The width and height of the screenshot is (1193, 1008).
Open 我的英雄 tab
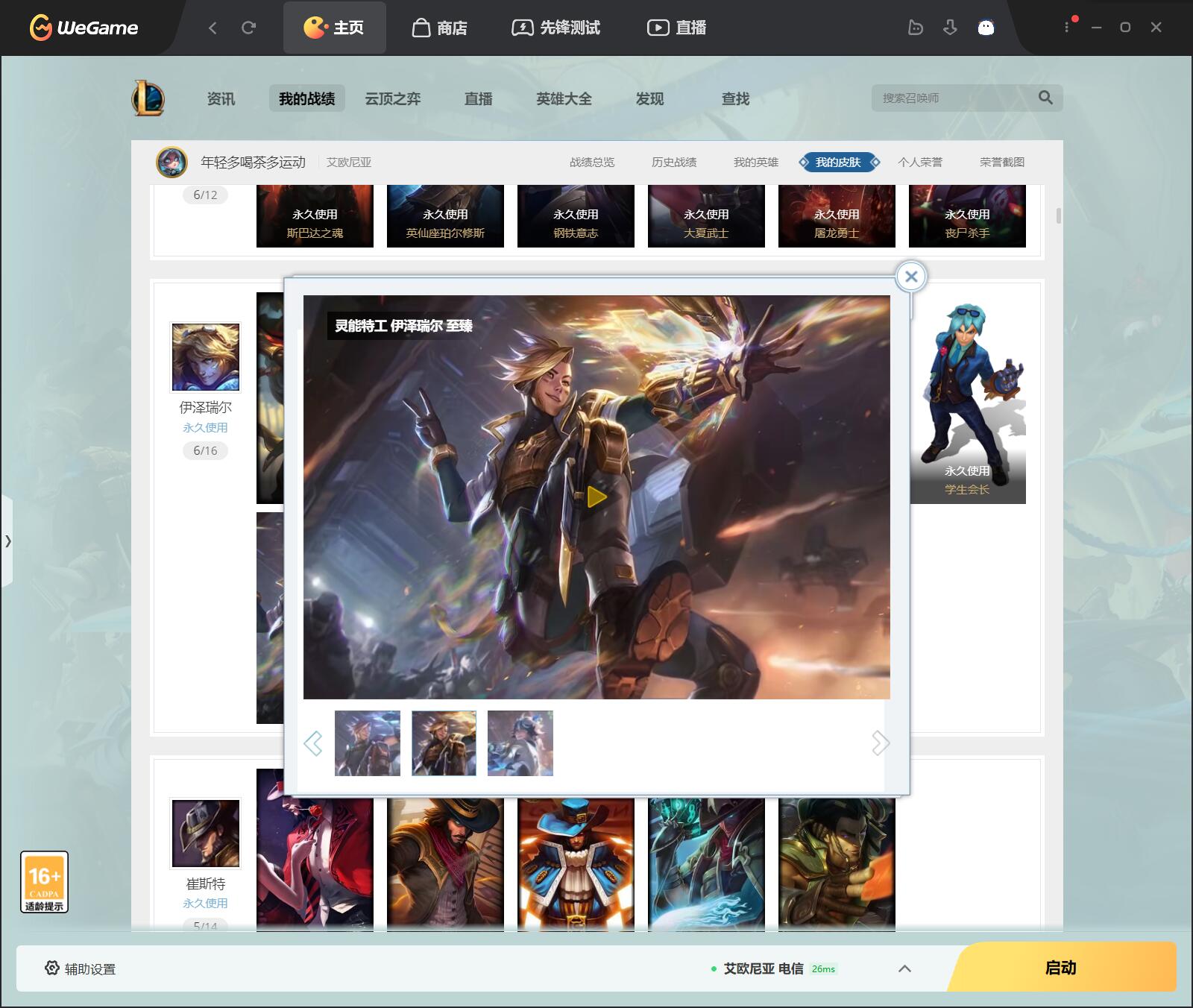click(x=756, y=162)
